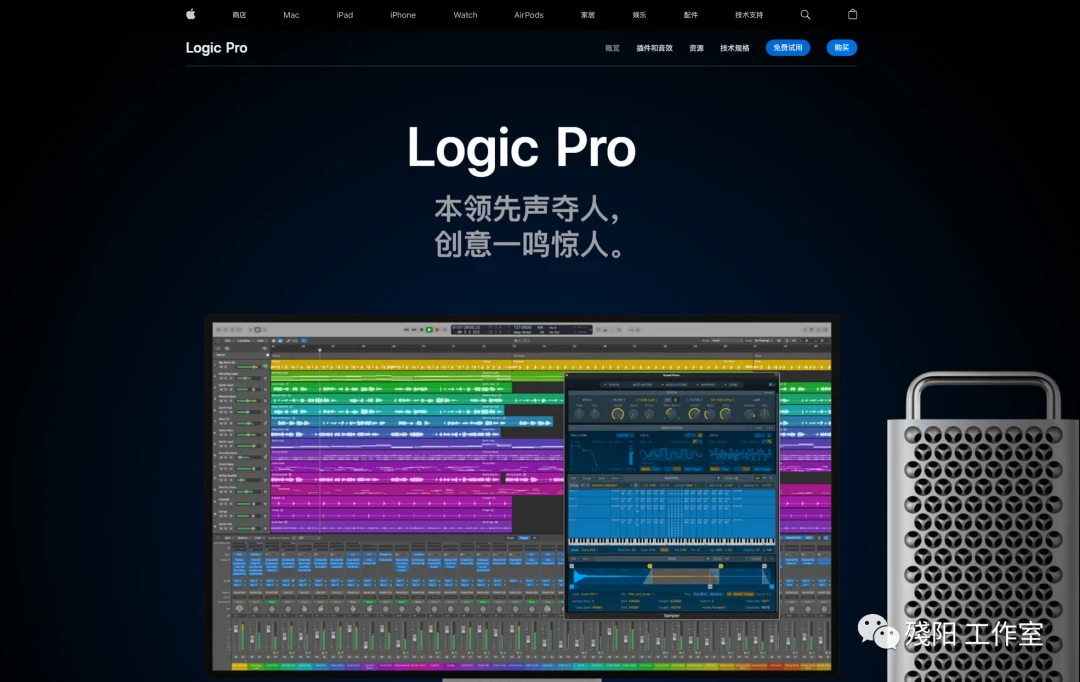The height and width of the screenshot is (682, 1080).
Task: Click the 免费试用 button
Action: coord(788,48)
